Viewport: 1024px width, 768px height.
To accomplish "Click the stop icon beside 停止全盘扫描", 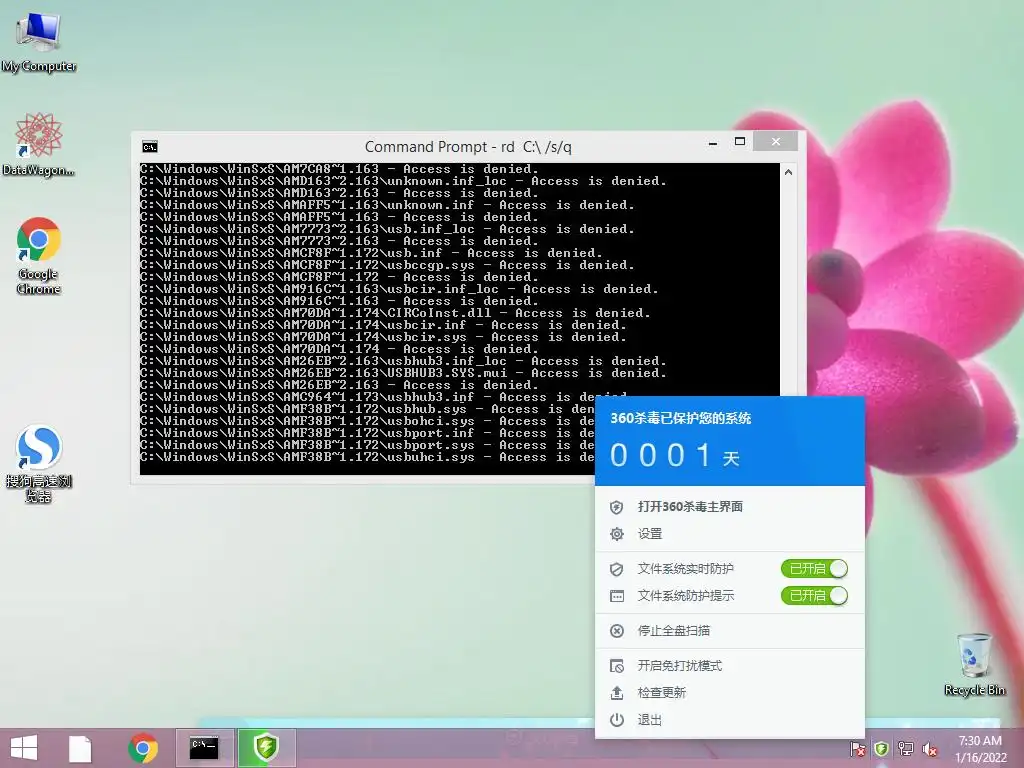I will pyautogui.click(x=616, y=631).
